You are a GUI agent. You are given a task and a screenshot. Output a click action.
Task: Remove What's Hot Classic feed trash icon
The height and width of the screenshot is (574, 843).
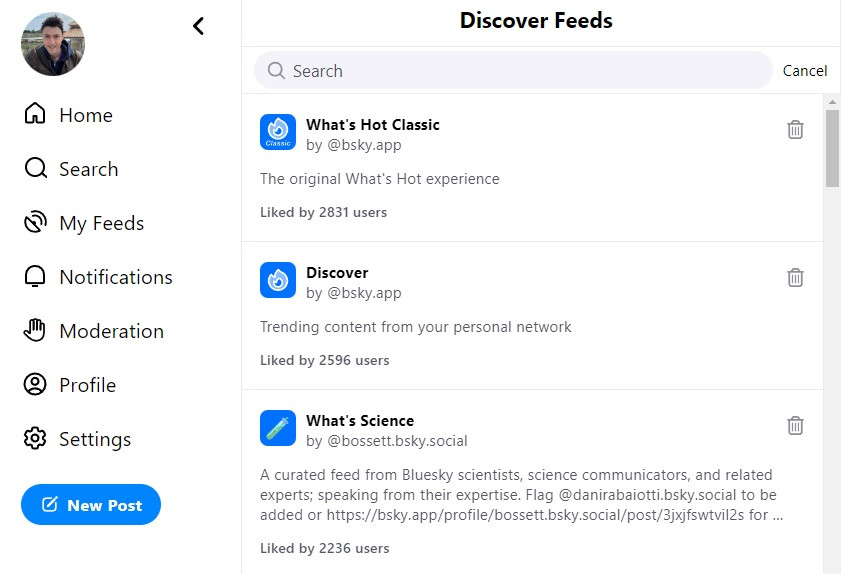pyautogui.click(x=795, y=130)
